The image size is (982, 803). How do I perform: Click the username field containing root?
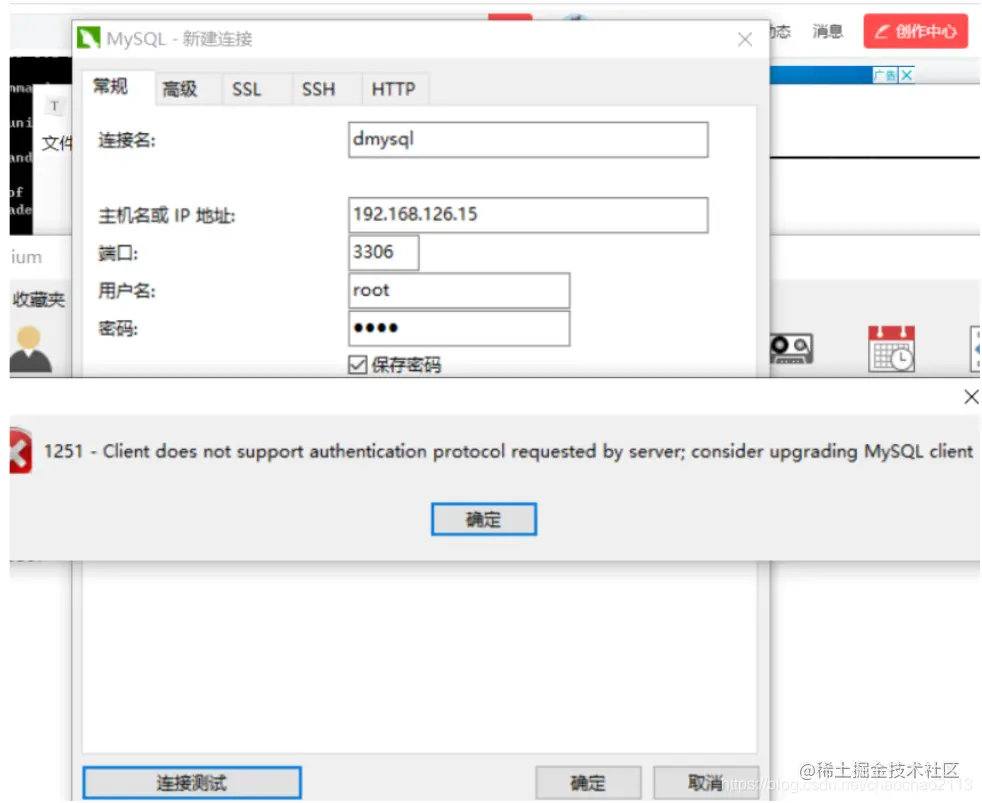pyautogui.click(x=459, y=291)
